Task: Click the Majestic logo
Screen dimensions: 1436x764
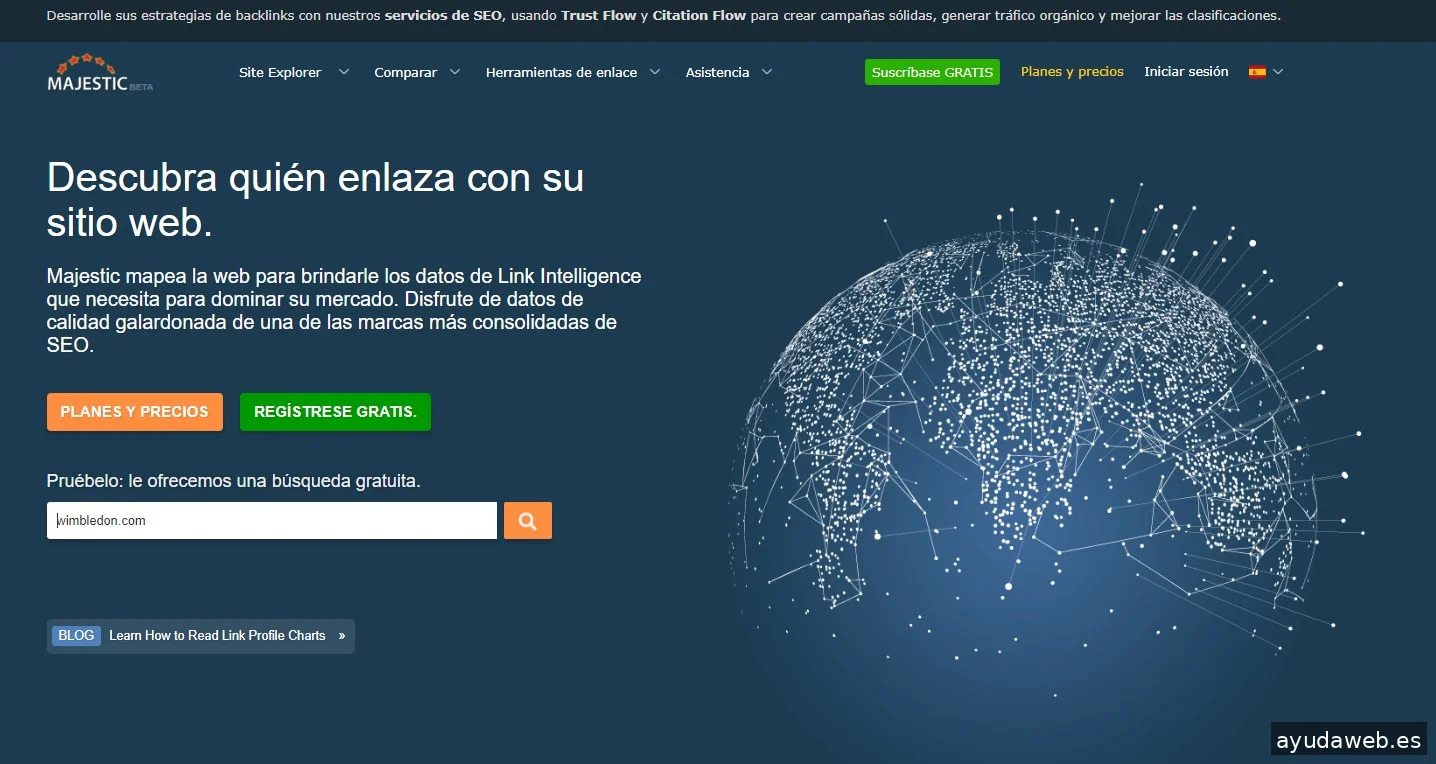Action: [99, 73]
